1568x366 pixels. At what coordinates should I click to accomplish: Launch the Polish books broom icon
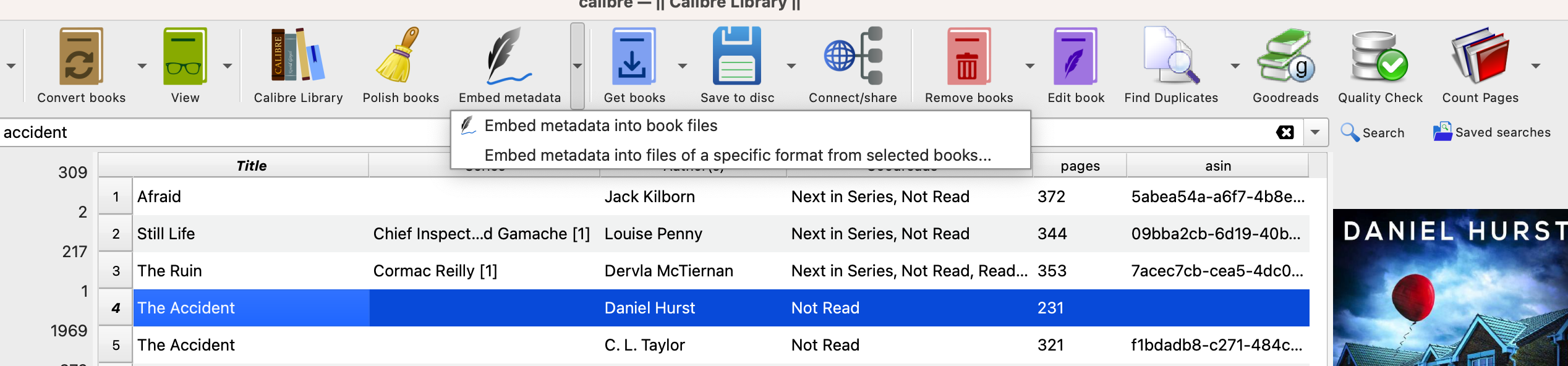(400, 57)
